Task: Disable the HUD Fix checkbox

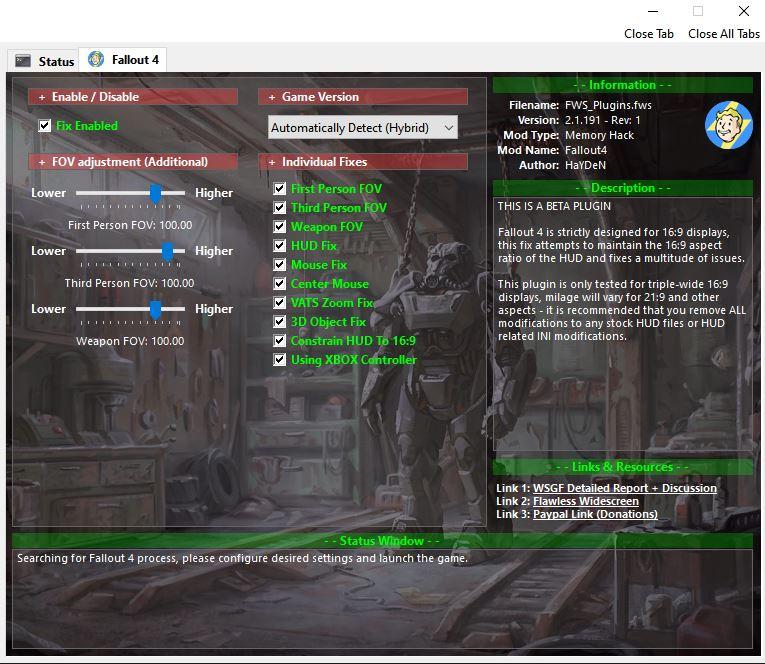Action: (280, 246)
